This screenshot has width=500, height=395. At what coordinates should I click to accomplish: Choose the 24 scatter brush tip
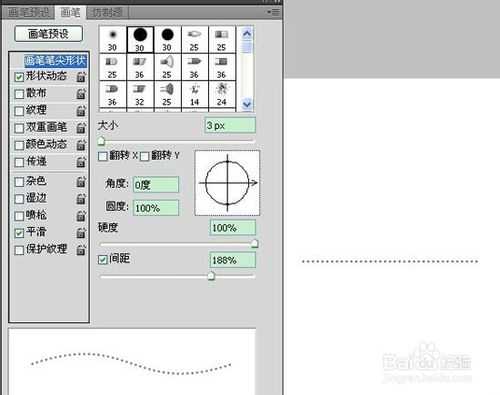[x=222, y=94]
